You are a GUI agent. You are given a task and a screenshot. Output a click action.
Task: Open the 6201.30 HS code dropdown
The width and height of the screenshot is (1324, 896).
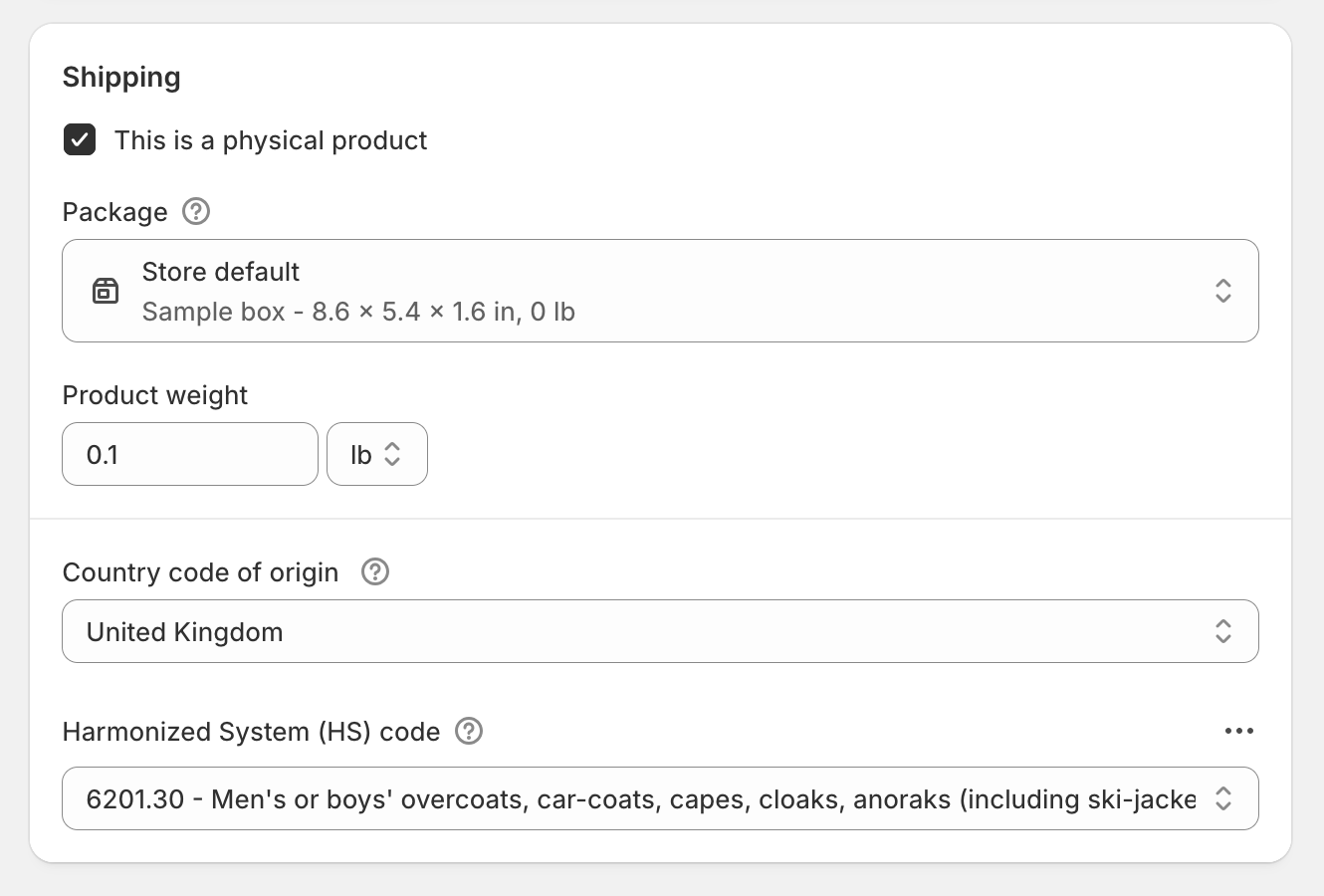tap(637, 798)
